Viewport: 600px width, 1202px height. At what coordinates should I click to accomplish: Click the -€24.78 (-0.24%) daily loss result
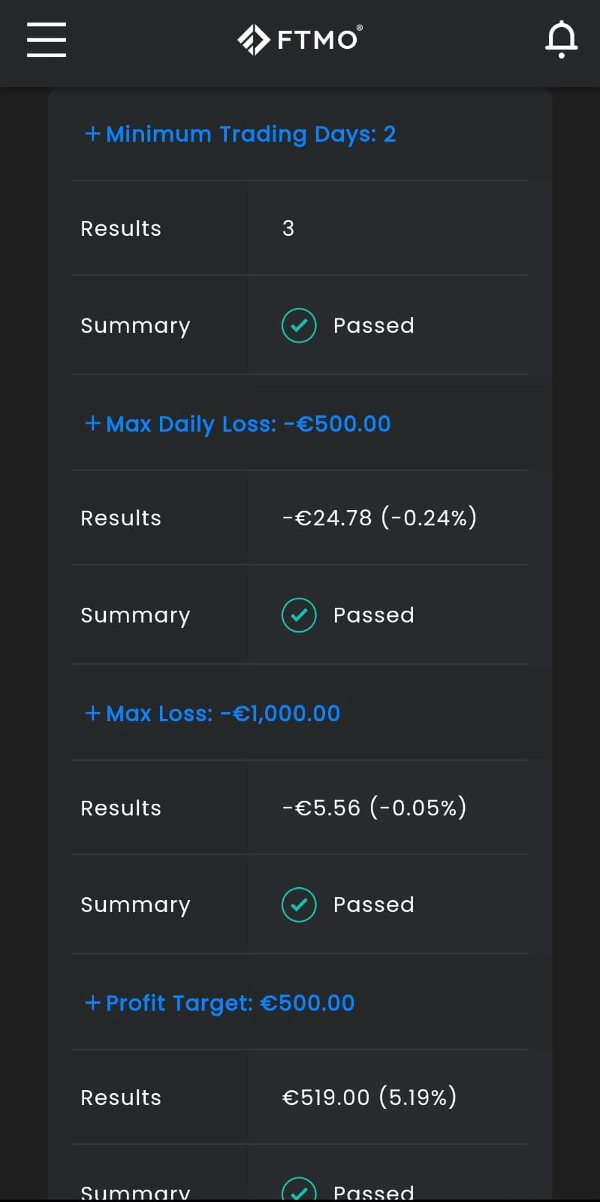(379, 518)
